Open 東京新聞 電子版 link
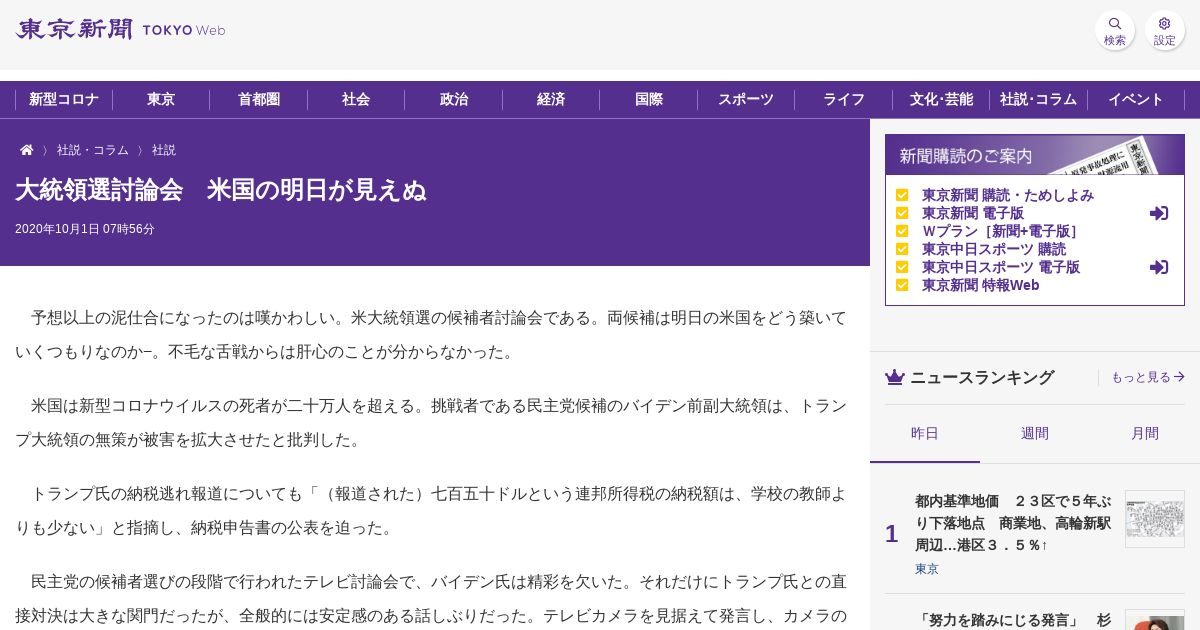Image resolution: width=1200 pixels, height=630 pixels. [973, 213]
